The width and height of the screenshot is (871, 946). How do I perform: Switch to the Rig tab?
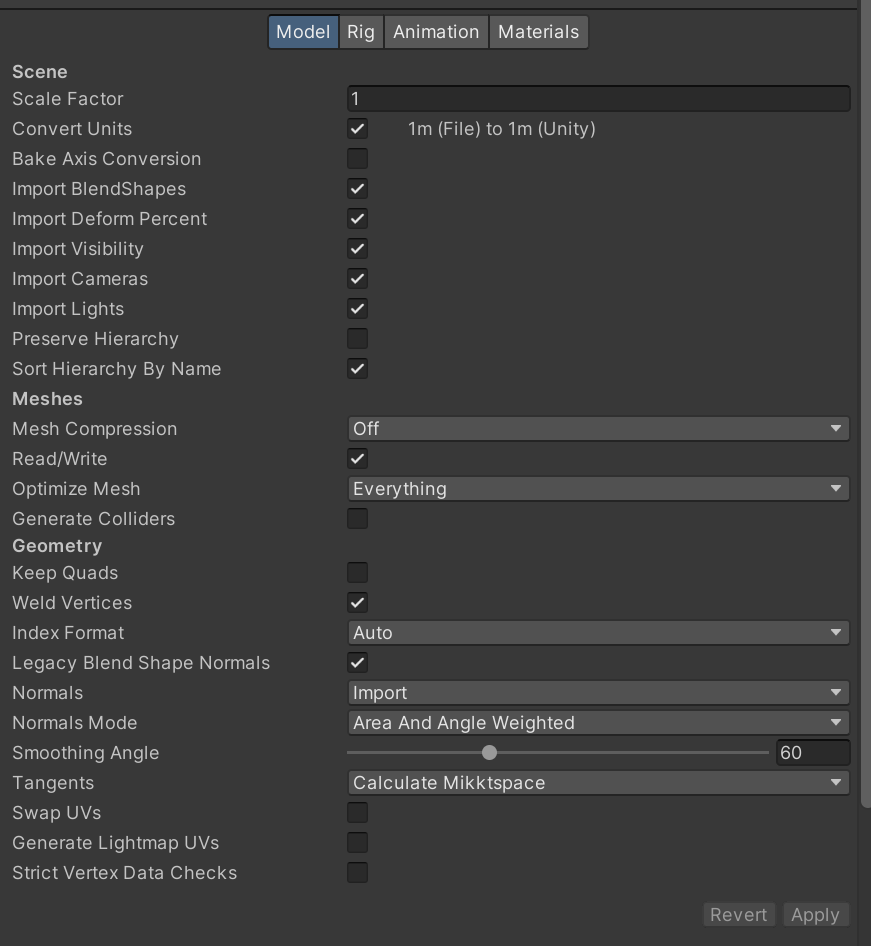tap(361, 32)
